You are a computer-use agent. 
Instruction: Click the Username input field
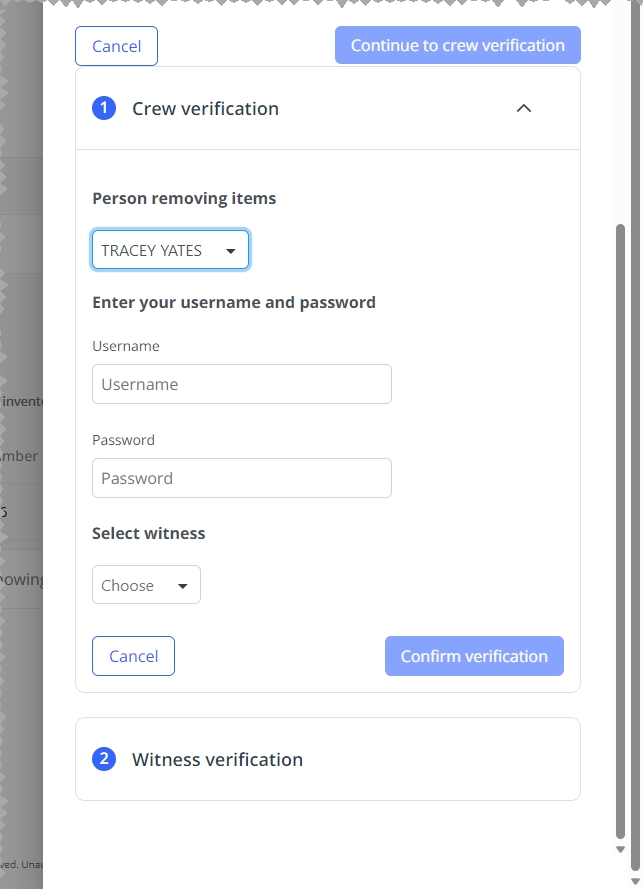tap(242, 384)
